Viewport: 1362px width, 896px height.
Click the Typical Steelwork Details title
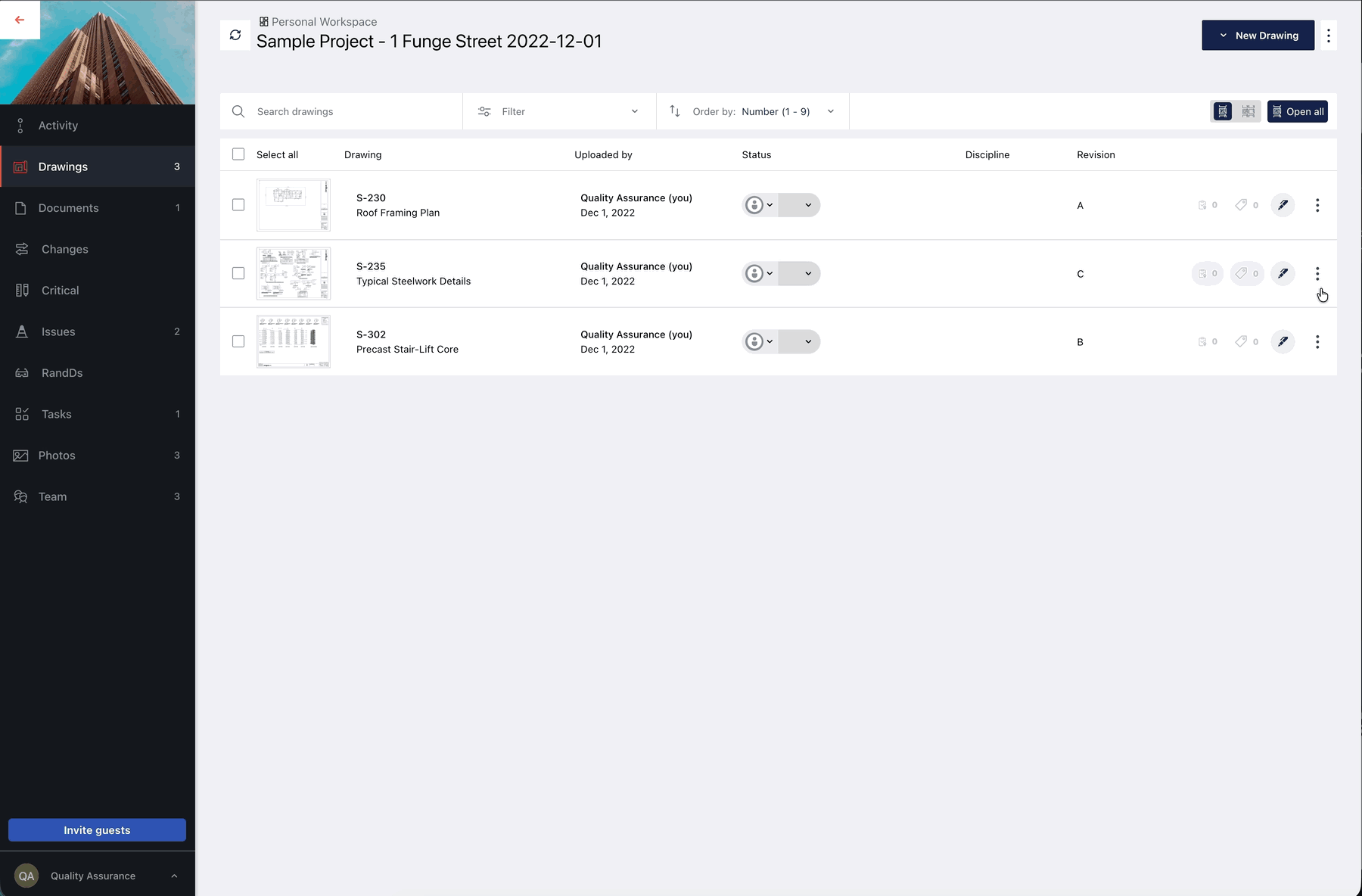(x=413, y=281)
